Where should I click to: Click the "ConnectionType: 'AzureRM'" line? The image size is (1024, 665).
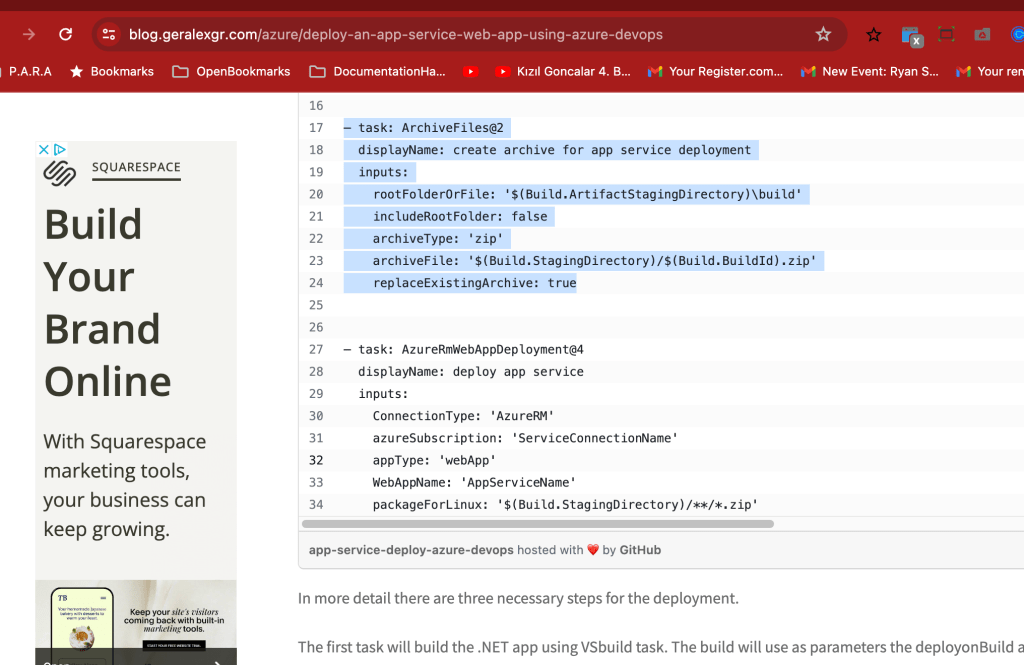463,416
